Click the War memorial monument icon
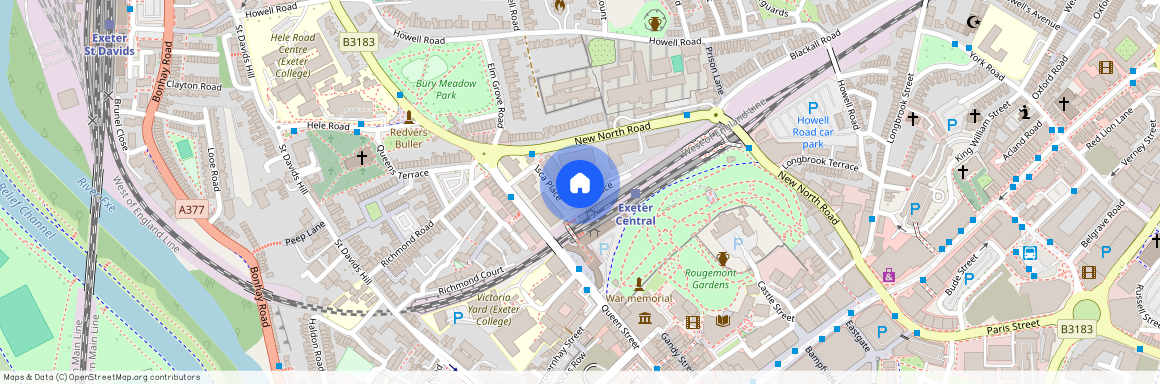1160x384 pixels. (x=638, y=284)
